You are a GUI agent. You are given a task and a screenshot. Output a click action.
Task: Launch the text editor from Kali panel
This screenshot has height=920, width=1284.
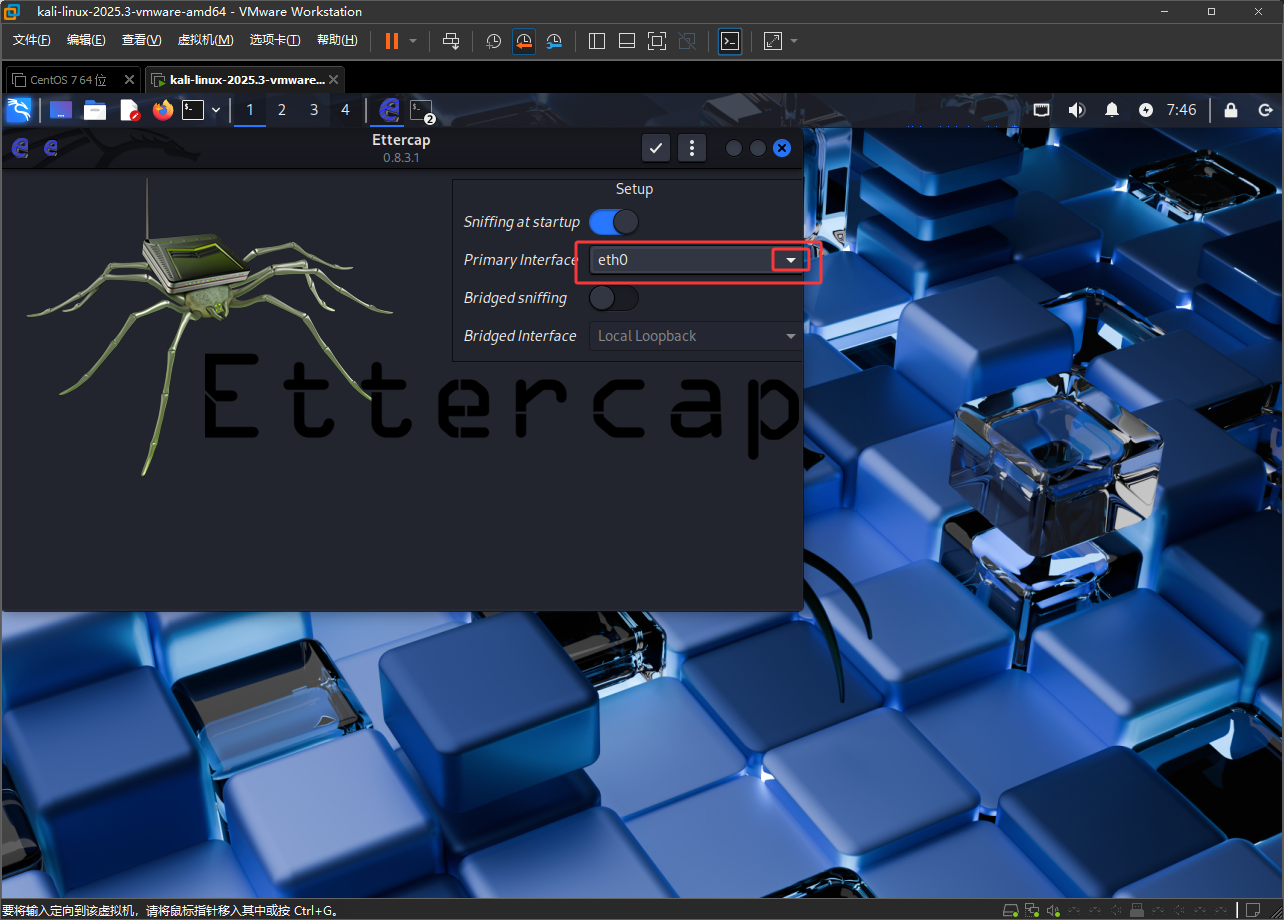point(129,110)
